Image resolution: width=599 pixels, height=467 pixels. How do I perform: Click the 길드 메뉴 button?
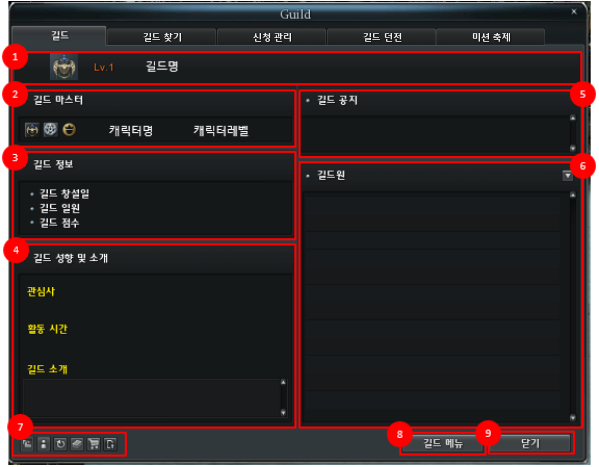point(443,443)
